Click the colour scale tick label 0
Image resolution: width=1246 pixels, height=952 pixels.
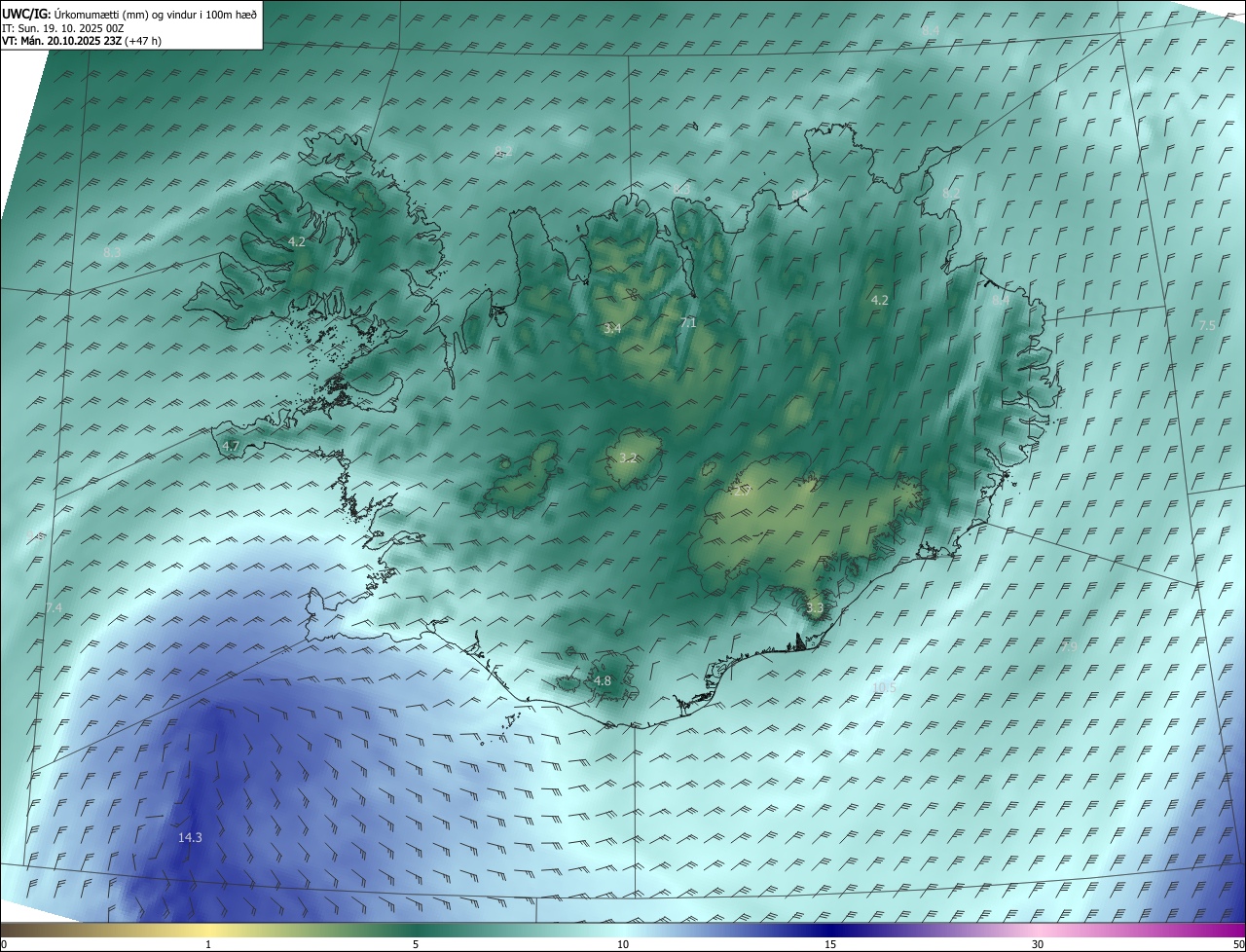point(3,944)
